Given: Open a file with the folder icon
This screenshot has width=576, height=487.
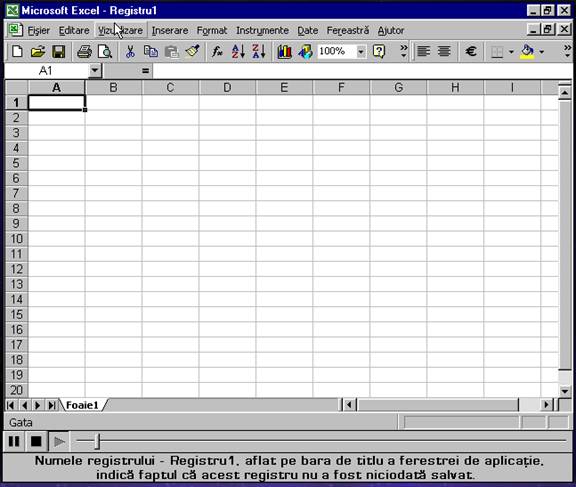Looking at the screenshot, I should click(37, 51).
